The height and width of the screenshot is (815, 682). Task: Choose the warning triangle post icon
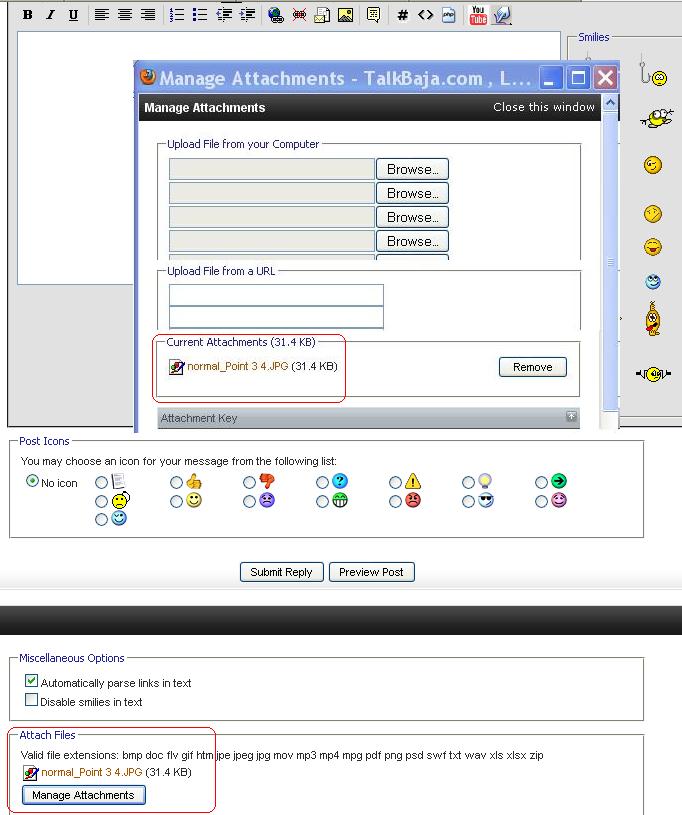396,482
